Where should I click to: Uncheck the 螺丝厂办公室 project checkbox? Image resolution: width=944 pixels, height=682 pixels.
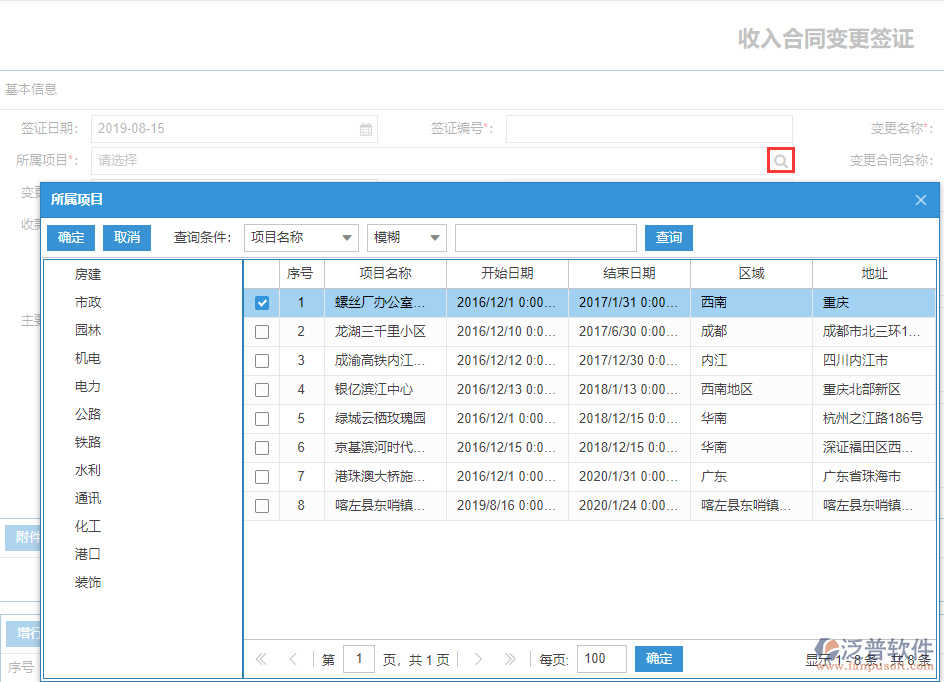(x=261, y=302)
